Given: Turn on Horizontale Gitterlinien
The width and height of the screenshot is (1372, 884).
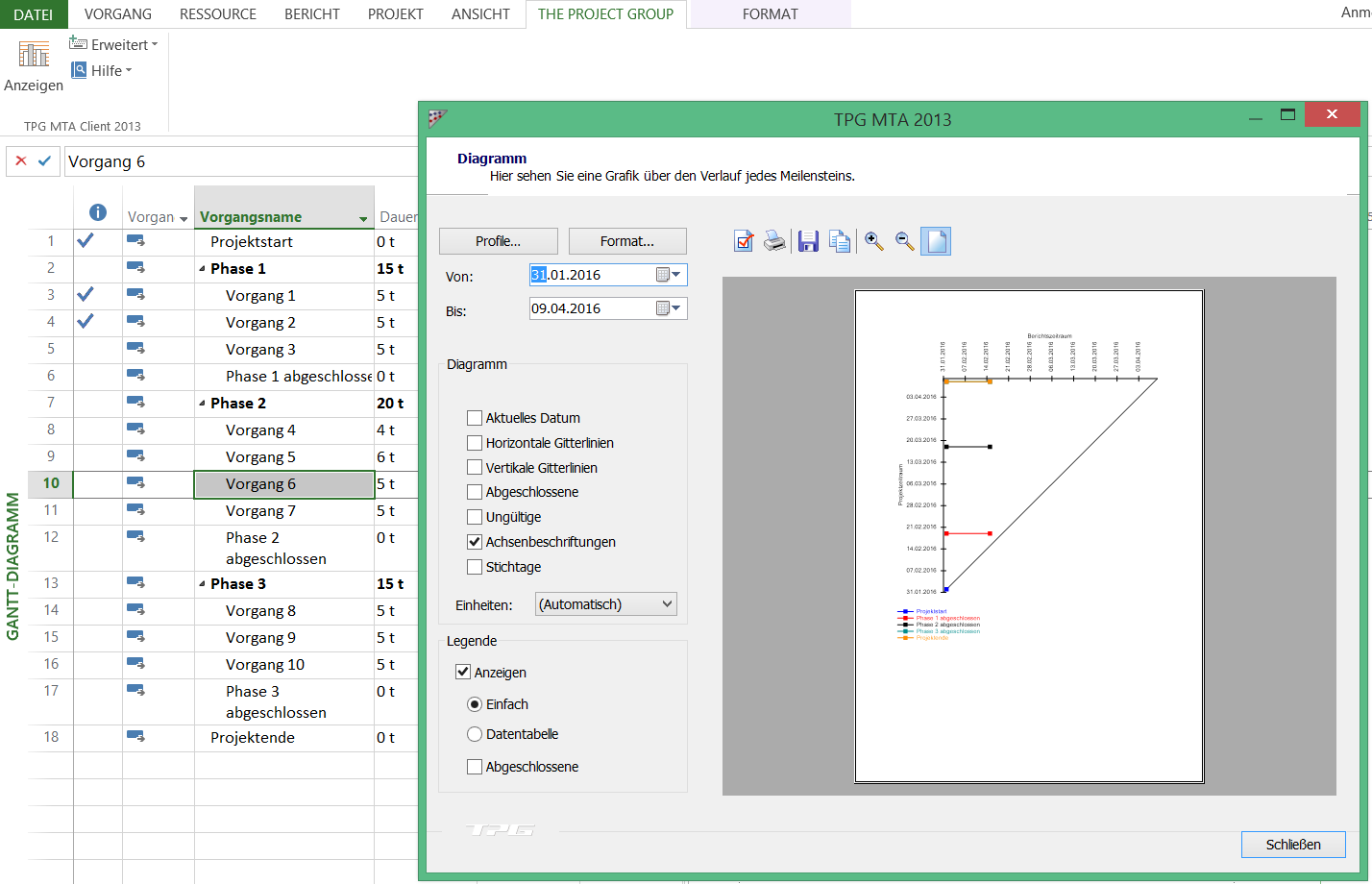Looking at the screenshot, I should click(x=475, y=443).
